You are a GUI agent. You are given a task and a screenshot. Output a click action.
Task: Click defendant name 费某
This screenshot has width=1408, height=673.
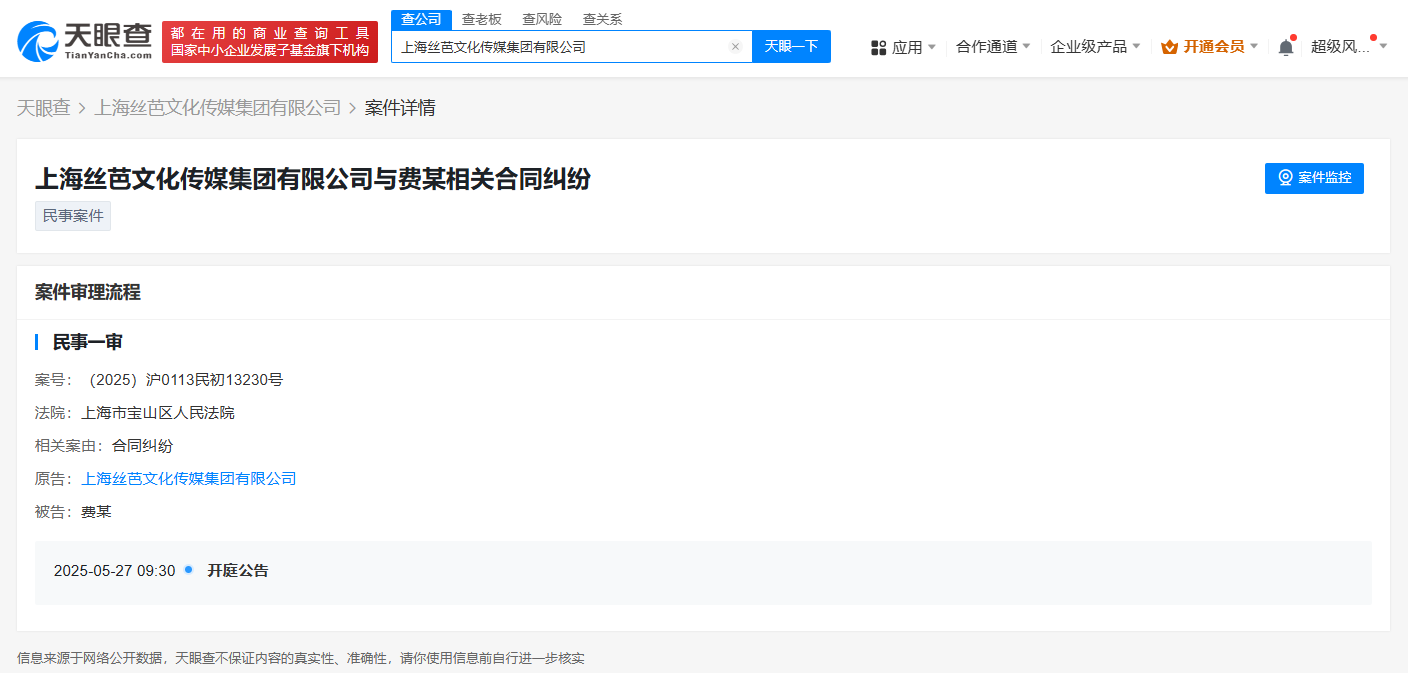[x=96, y=512]
